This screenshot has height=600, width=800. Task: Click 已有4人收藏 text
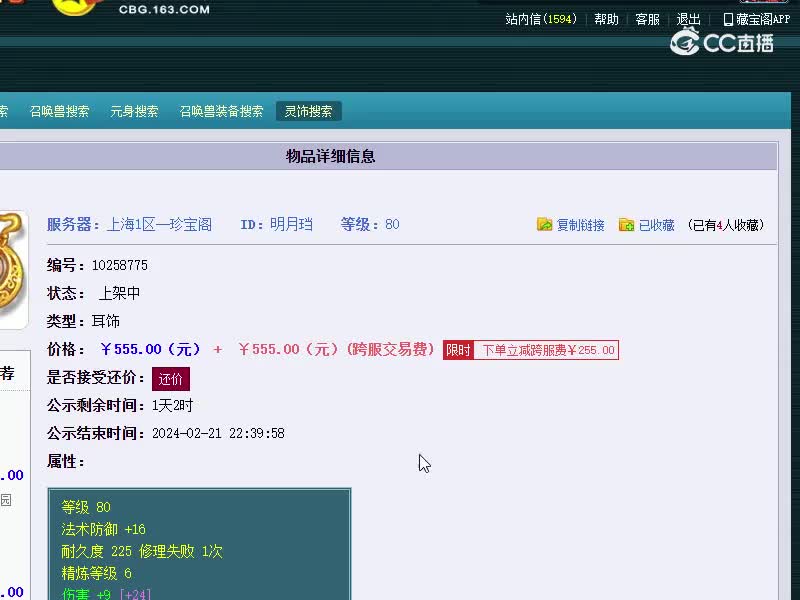tap(726, 225)
